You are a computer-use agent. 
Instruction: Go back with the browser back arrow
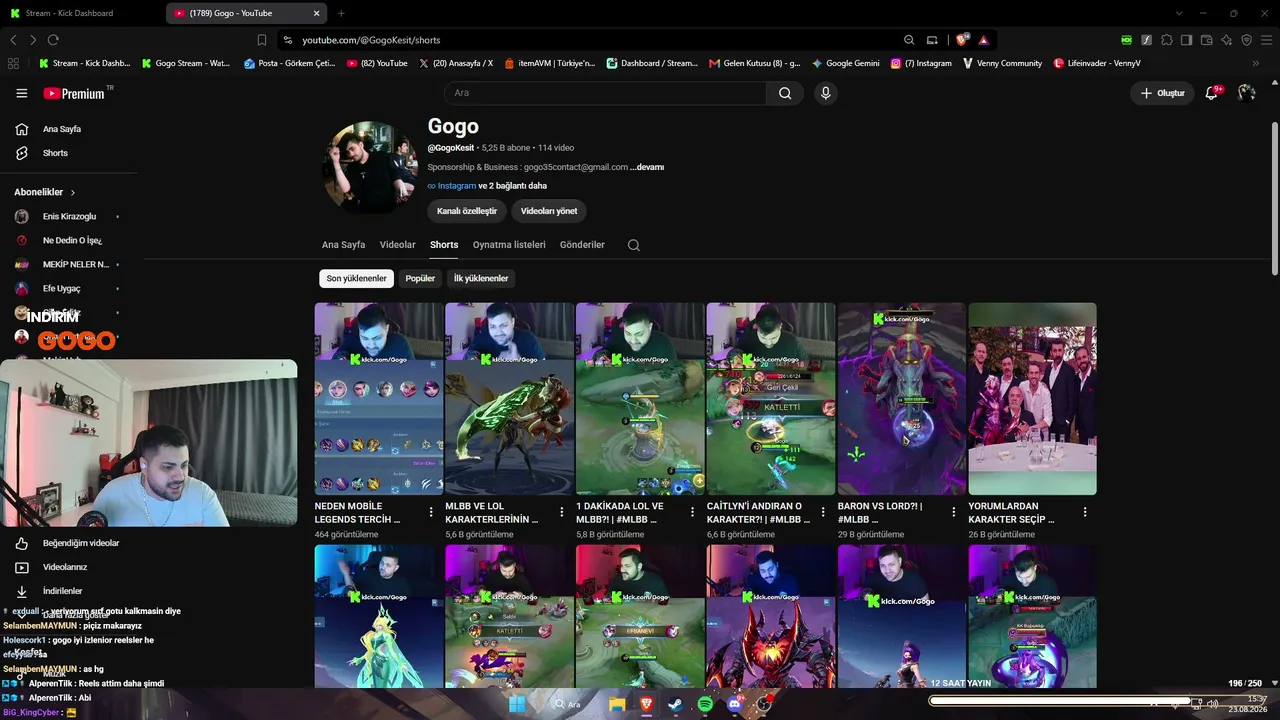pyautogui.click(x=13, y=40)
